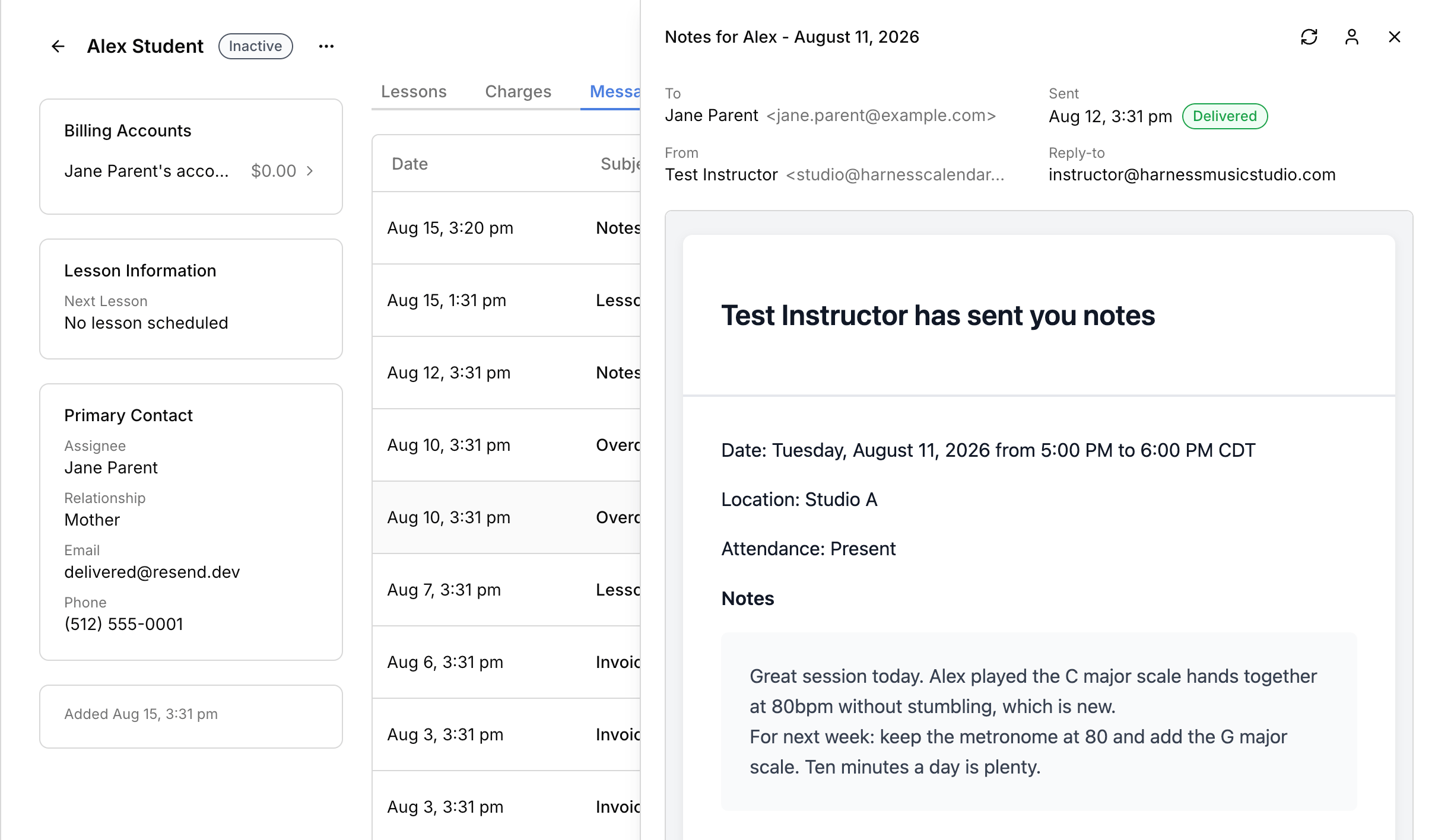Click the delivered@resend.dev contact email
The width and height of the screenshot is (1435, 840).
(152, 572)
